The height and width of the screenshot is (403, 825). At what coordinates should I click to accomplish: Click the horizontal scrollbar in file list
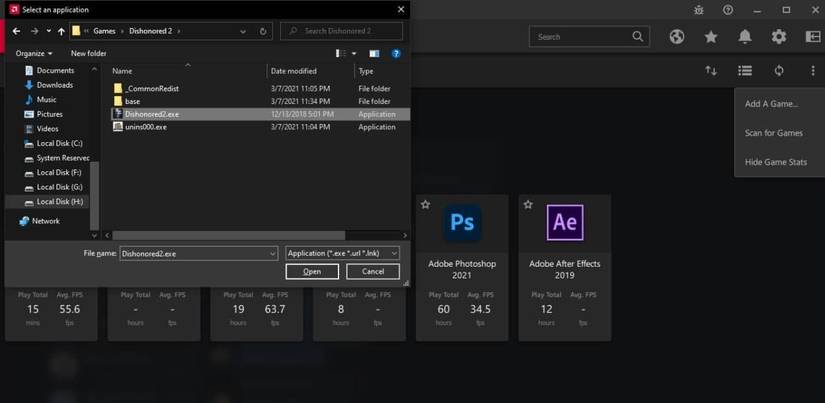229,235
